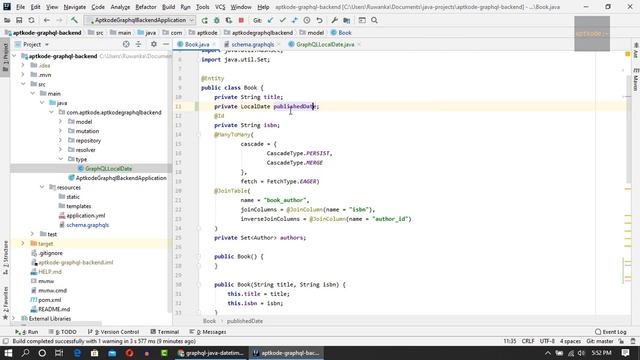Open the Build menu
640x360 pixels.
click(x=168, y=7)
